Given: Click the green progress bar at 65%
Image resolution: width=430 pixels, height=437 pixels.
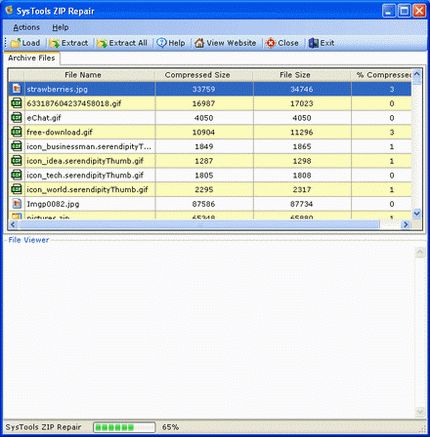Looking at the screenshot, I should [x=124, y=427].
